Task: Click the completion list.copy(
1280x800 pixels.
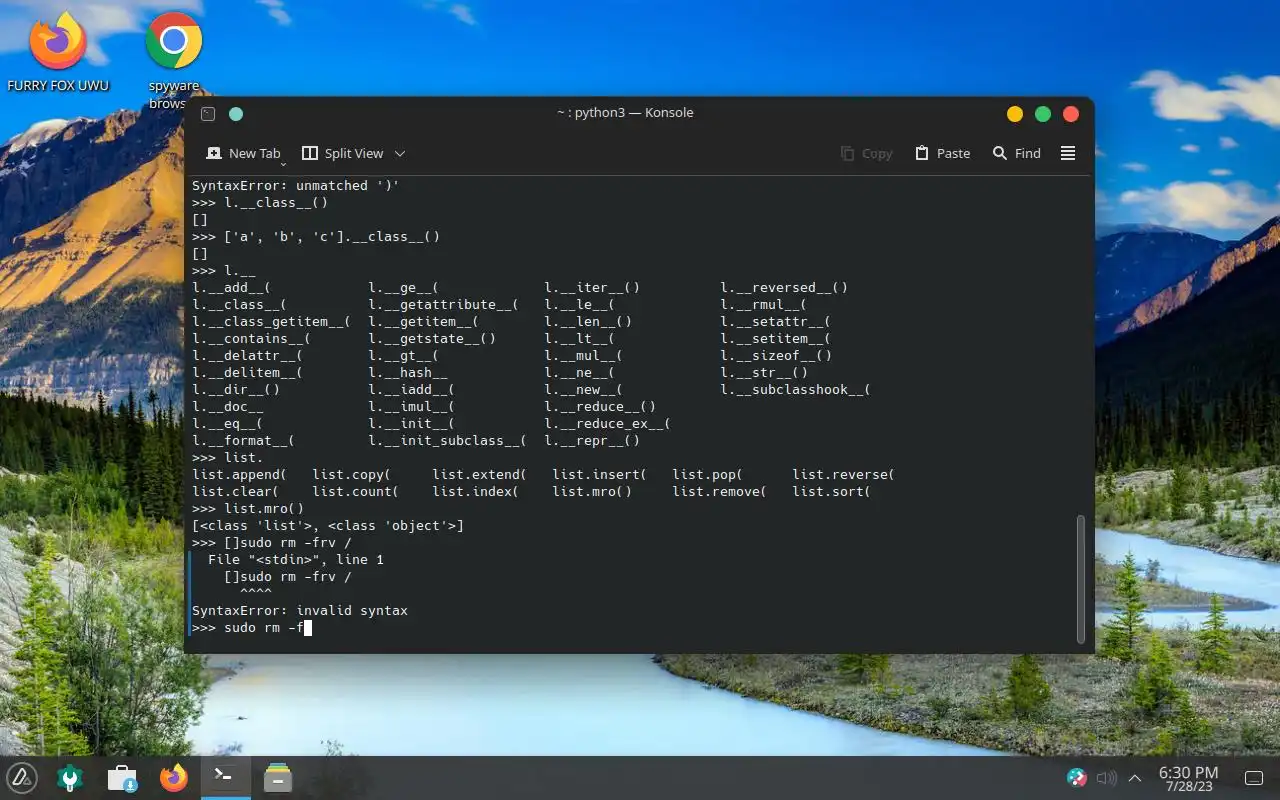Action: (352, 475)
